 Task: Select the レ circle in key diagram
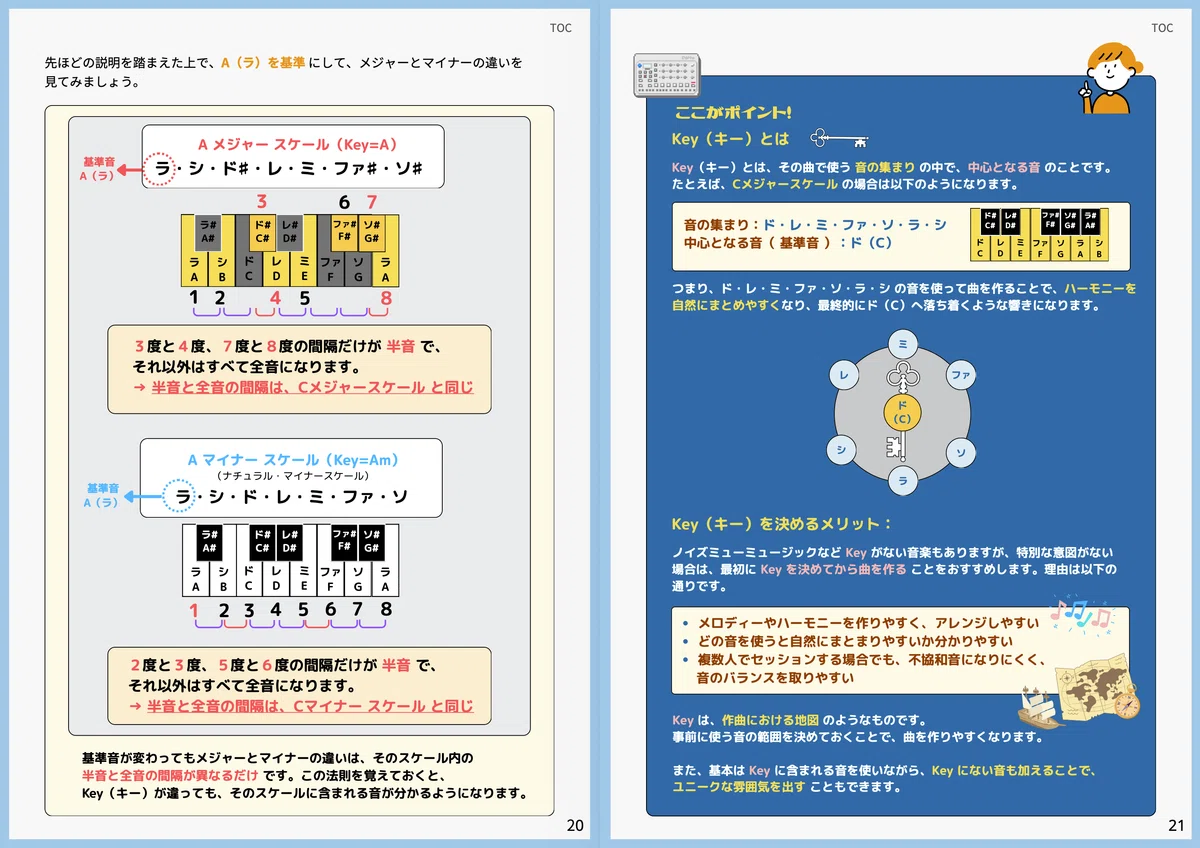(x=845, y=375)
